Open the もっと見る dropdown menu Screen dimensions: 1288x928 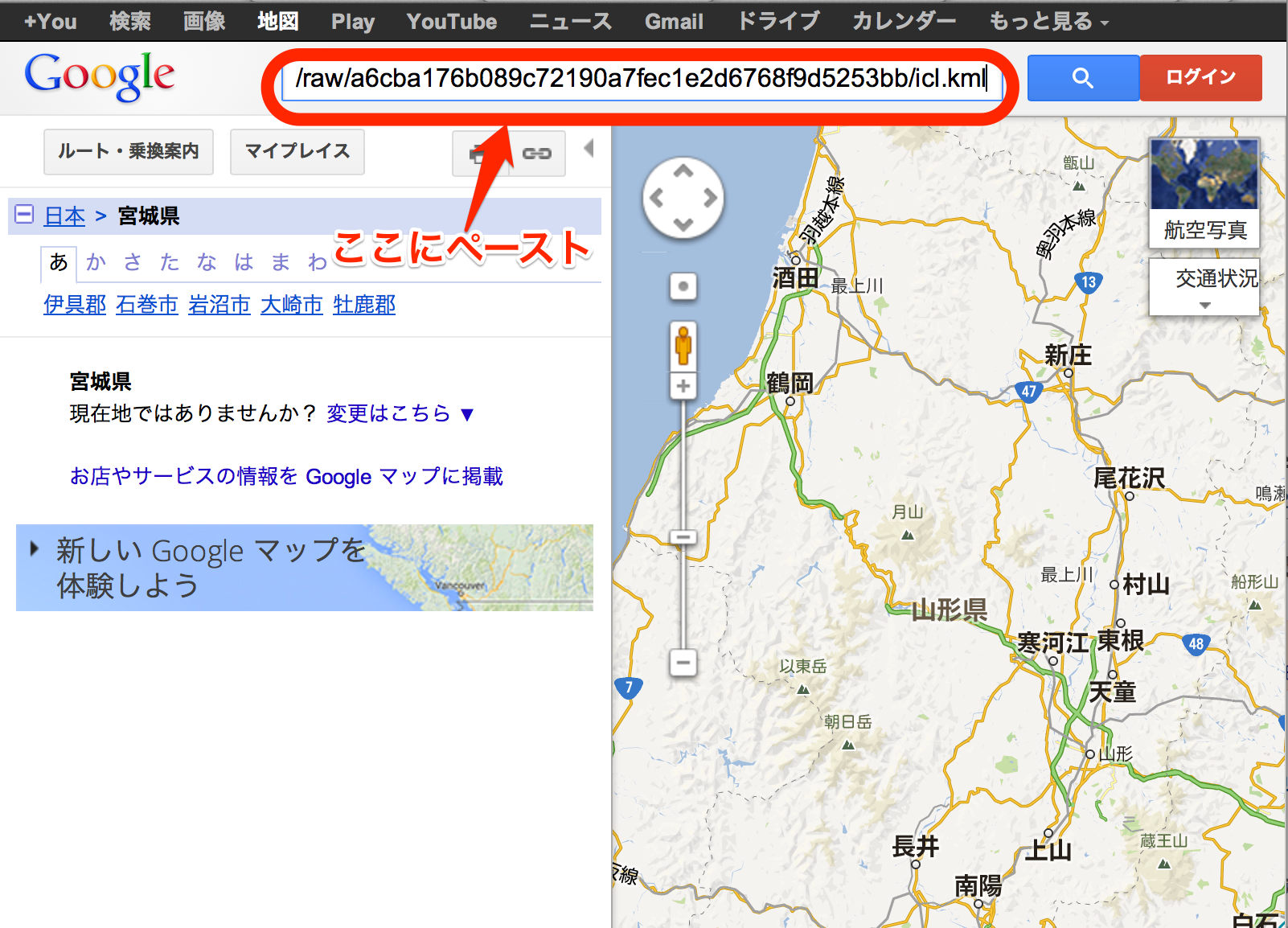[x=1048, y=22]
